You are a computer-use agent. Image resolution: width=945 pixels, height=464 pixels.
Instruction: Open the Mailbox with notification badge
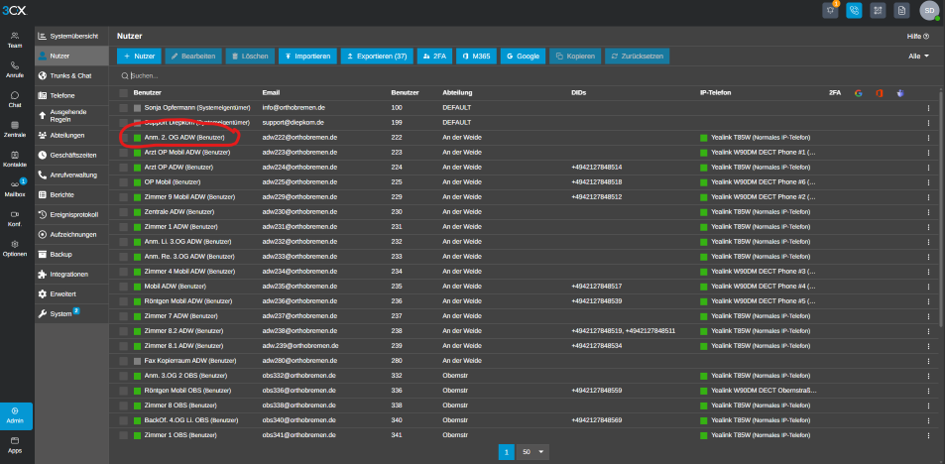15,189
